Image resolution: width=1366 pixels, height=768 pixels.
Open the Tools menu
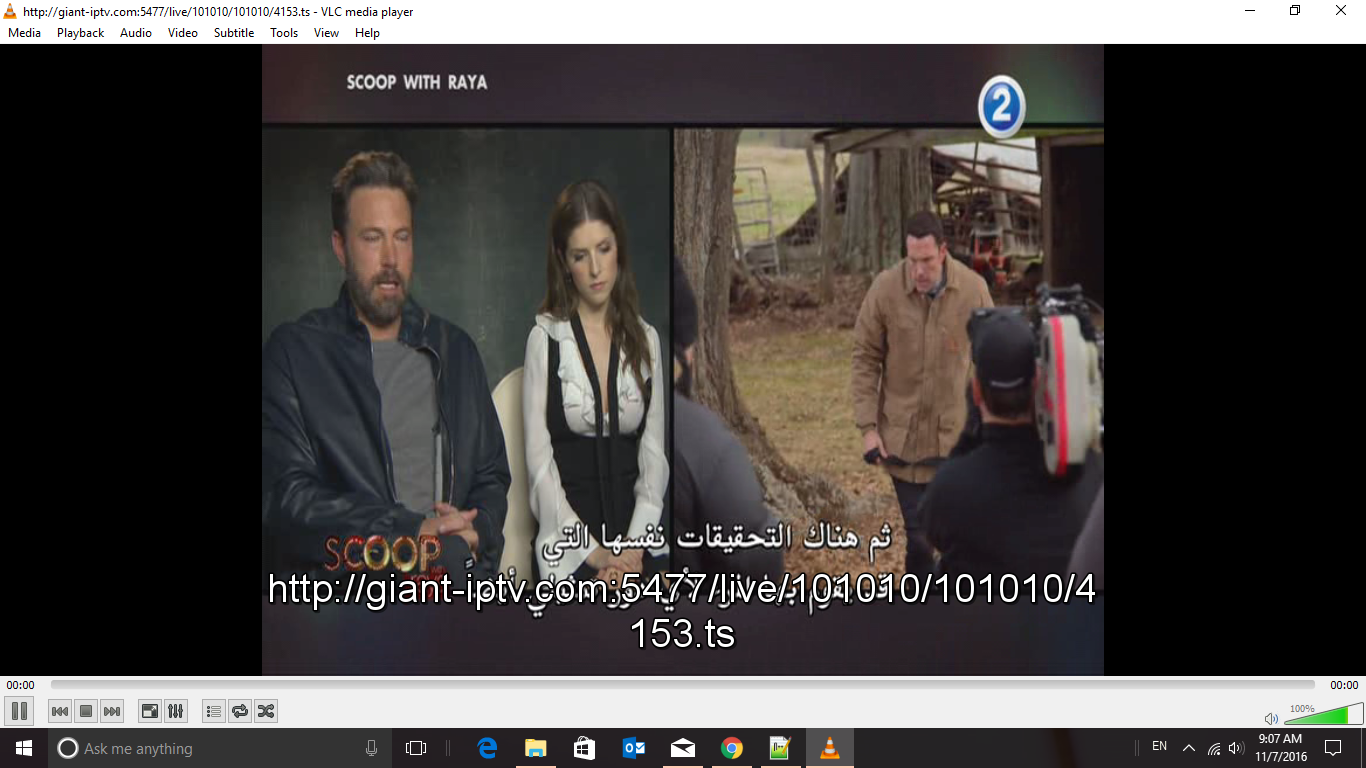click(x=284, y=33)
